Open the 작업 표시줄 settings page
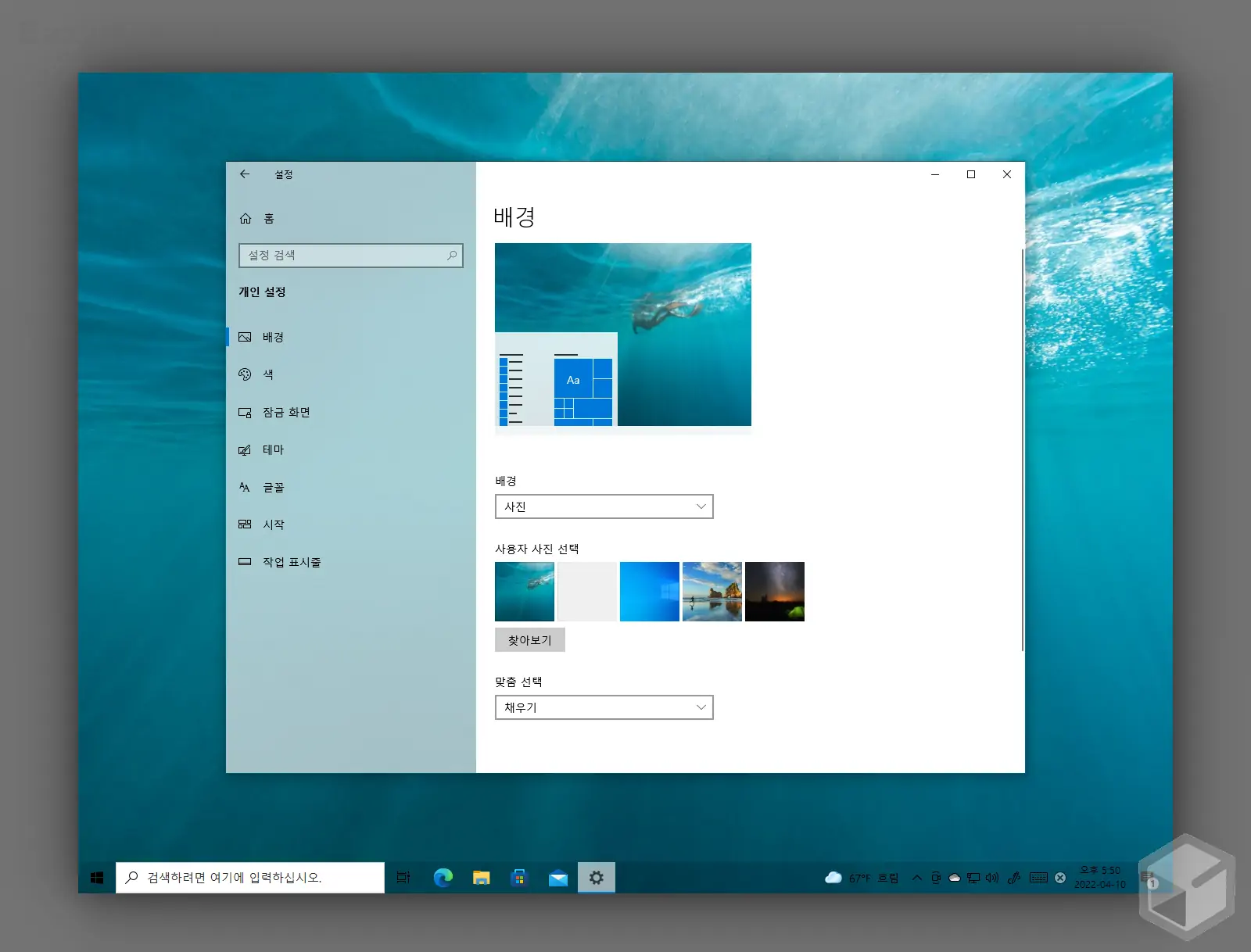1251x952 pixels. tap(291, 562)
